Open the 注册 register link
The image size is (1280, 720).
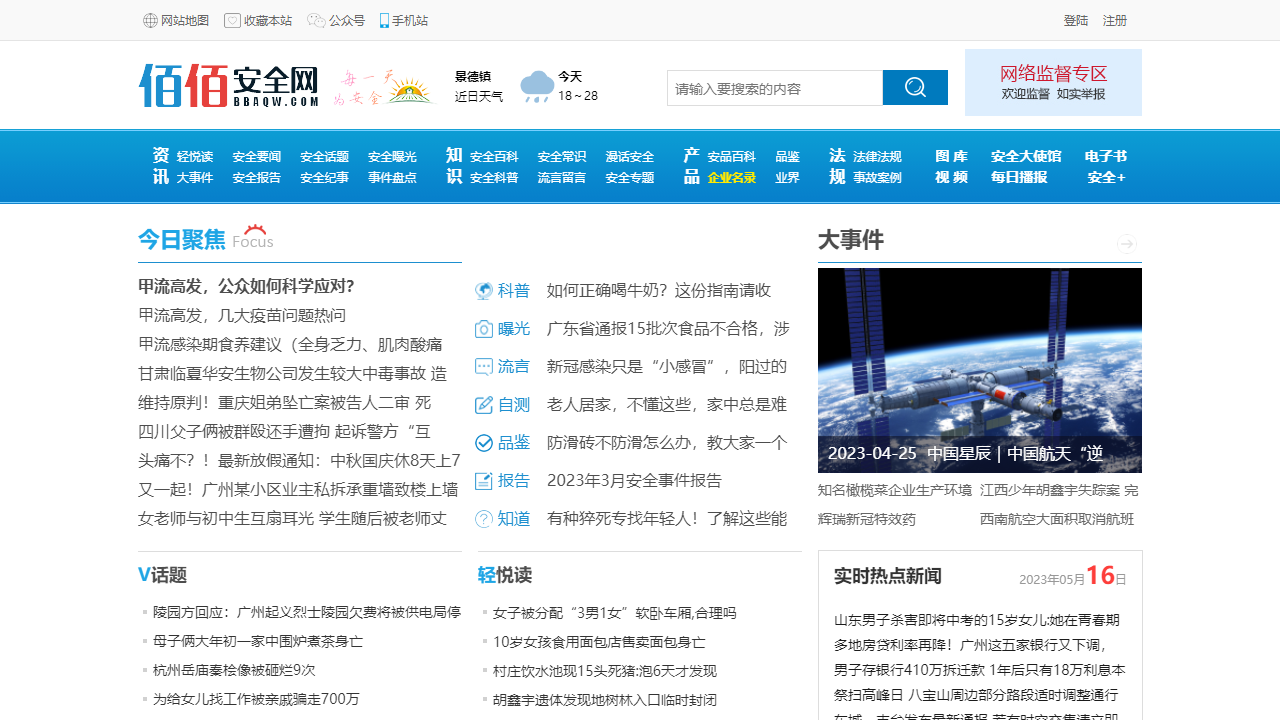(x=1115, y=21)
